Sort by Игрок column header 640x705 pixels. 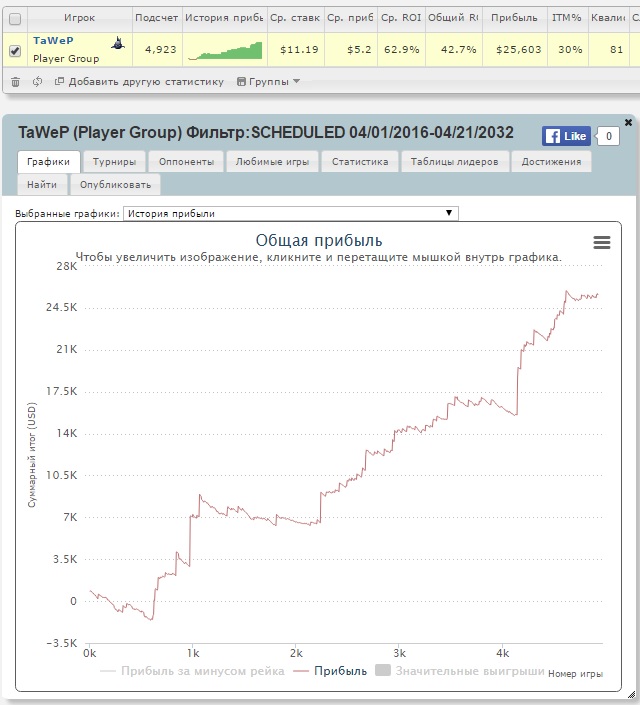[x=79, y=18]
